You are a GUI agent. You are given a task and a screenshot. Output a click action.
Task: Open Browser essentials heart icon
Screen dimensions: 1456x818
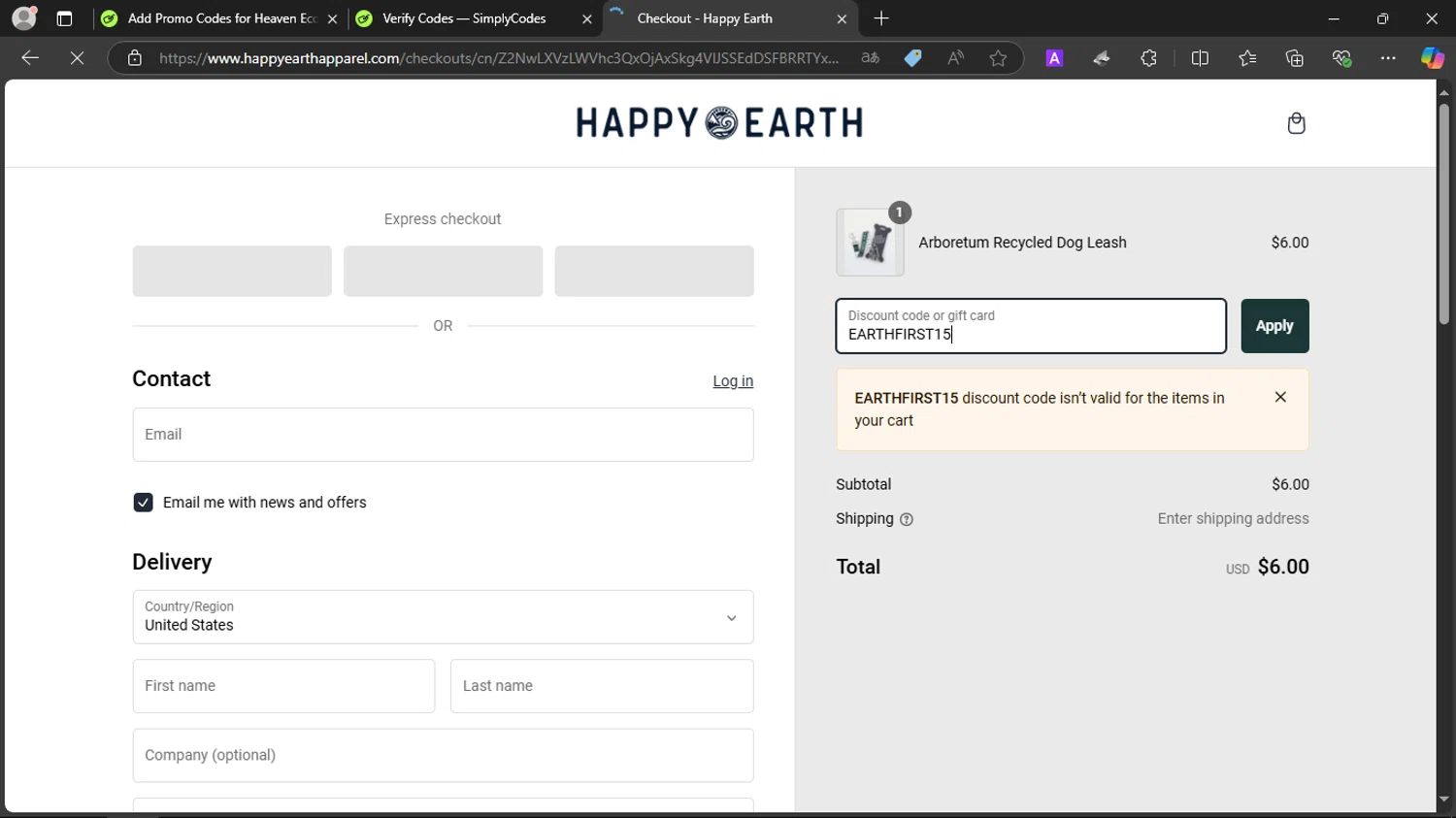point(1341,58)
